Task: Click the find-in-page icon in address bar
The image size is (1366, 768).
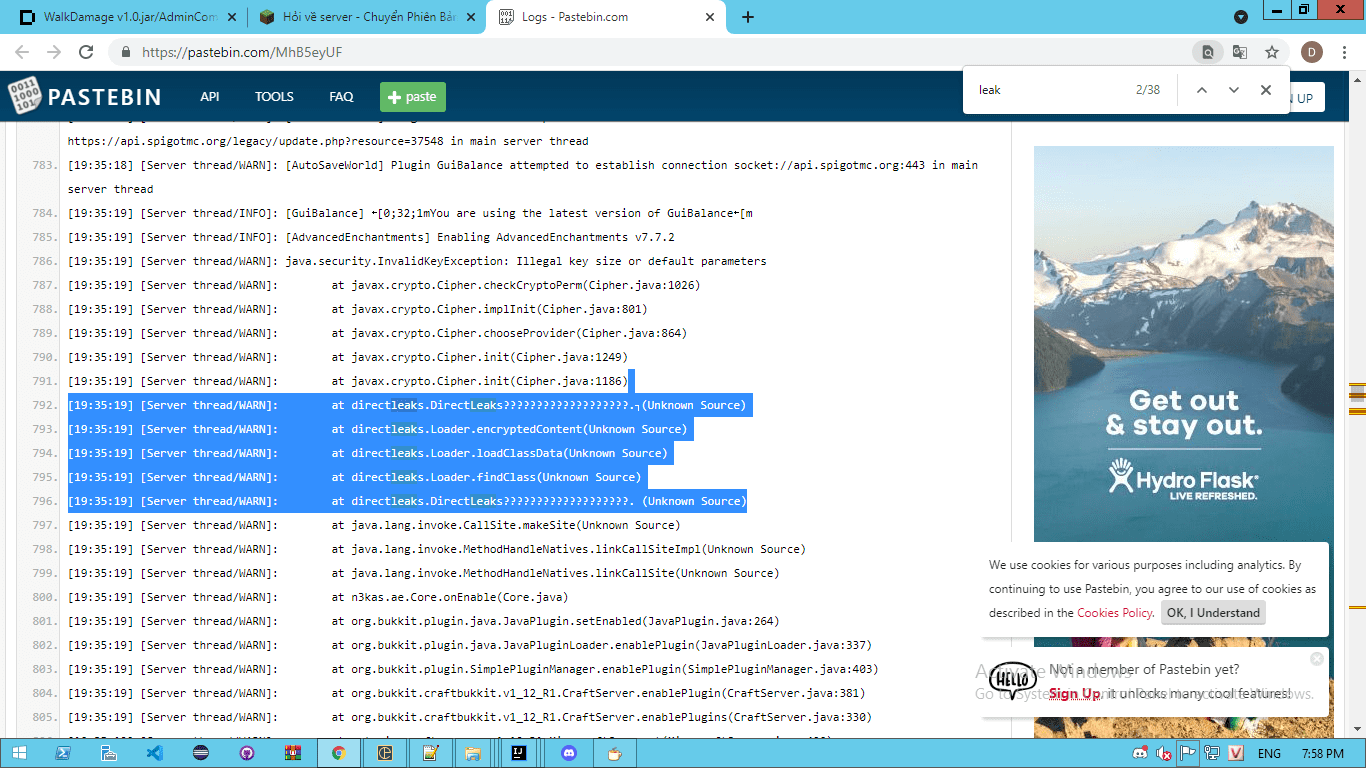Action: coord(1208,52)
